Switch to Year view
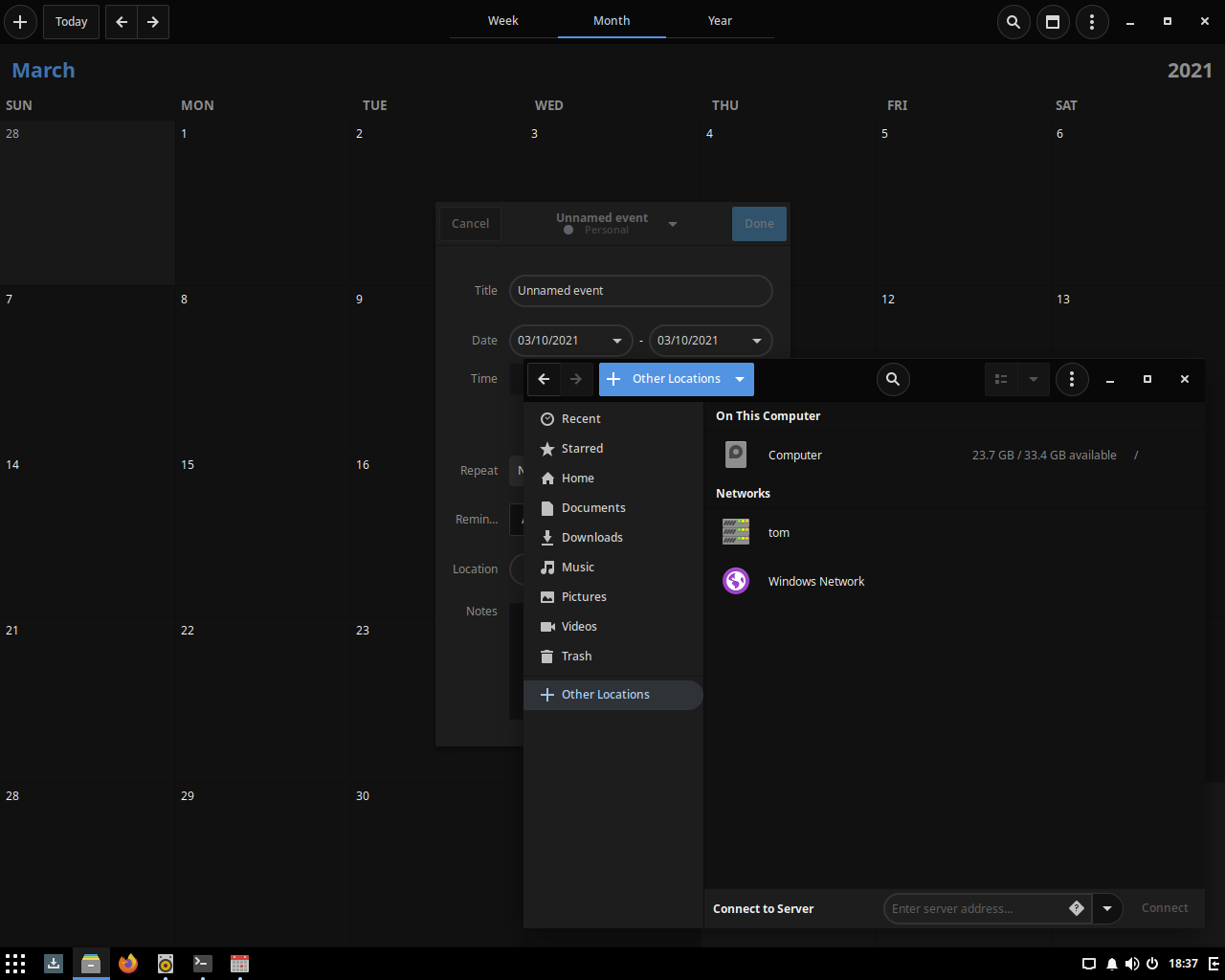Image resolution: width=1225 pixels, height=980 pixels. (720, 20)
